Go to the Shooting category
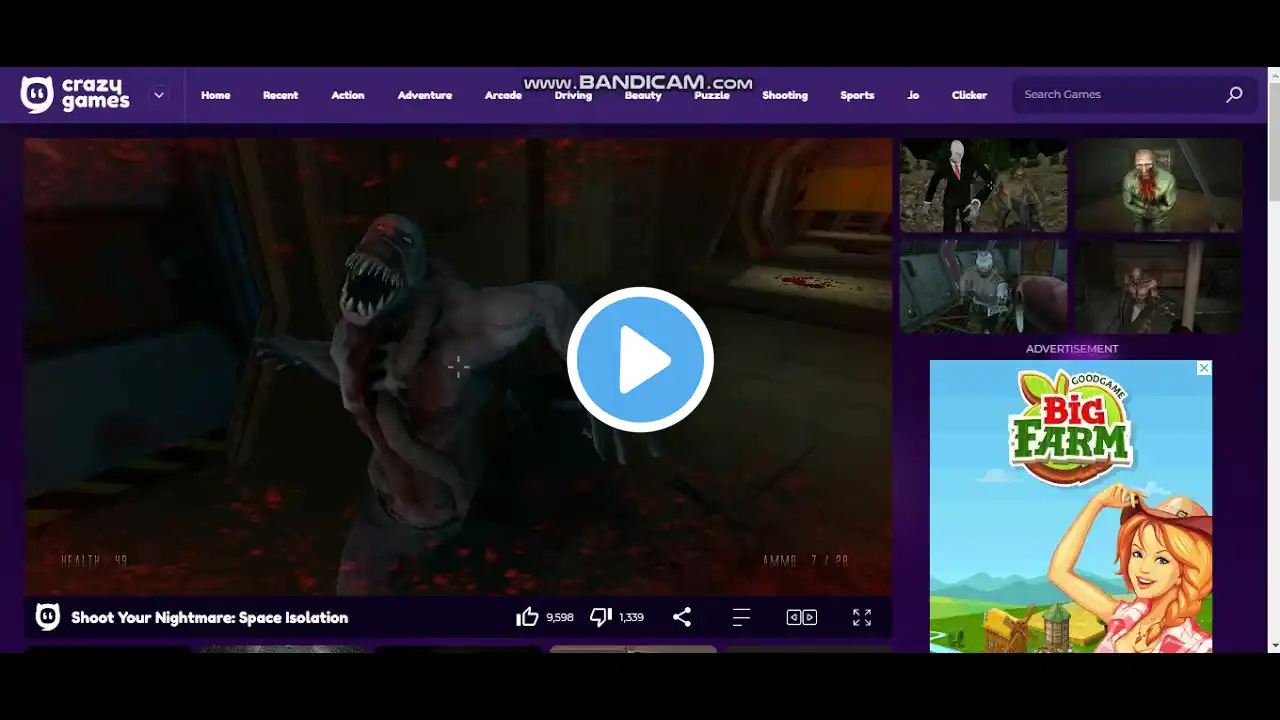The image size is (1280, 720). 785,95
